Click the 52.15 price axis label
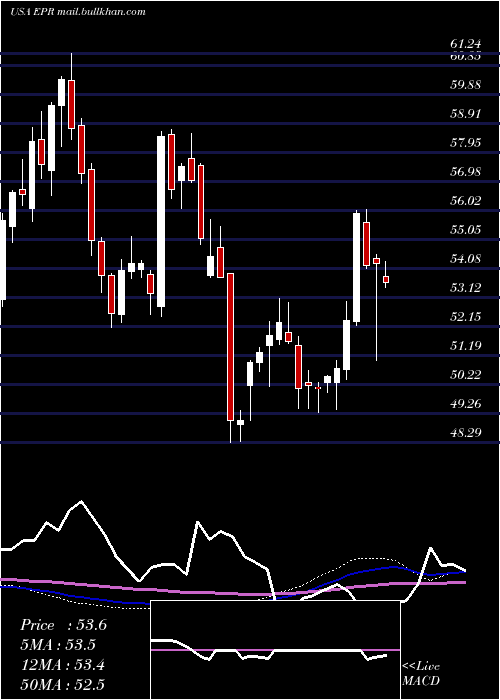Screen dimensions: 500x700 click(x=466, y=317)
